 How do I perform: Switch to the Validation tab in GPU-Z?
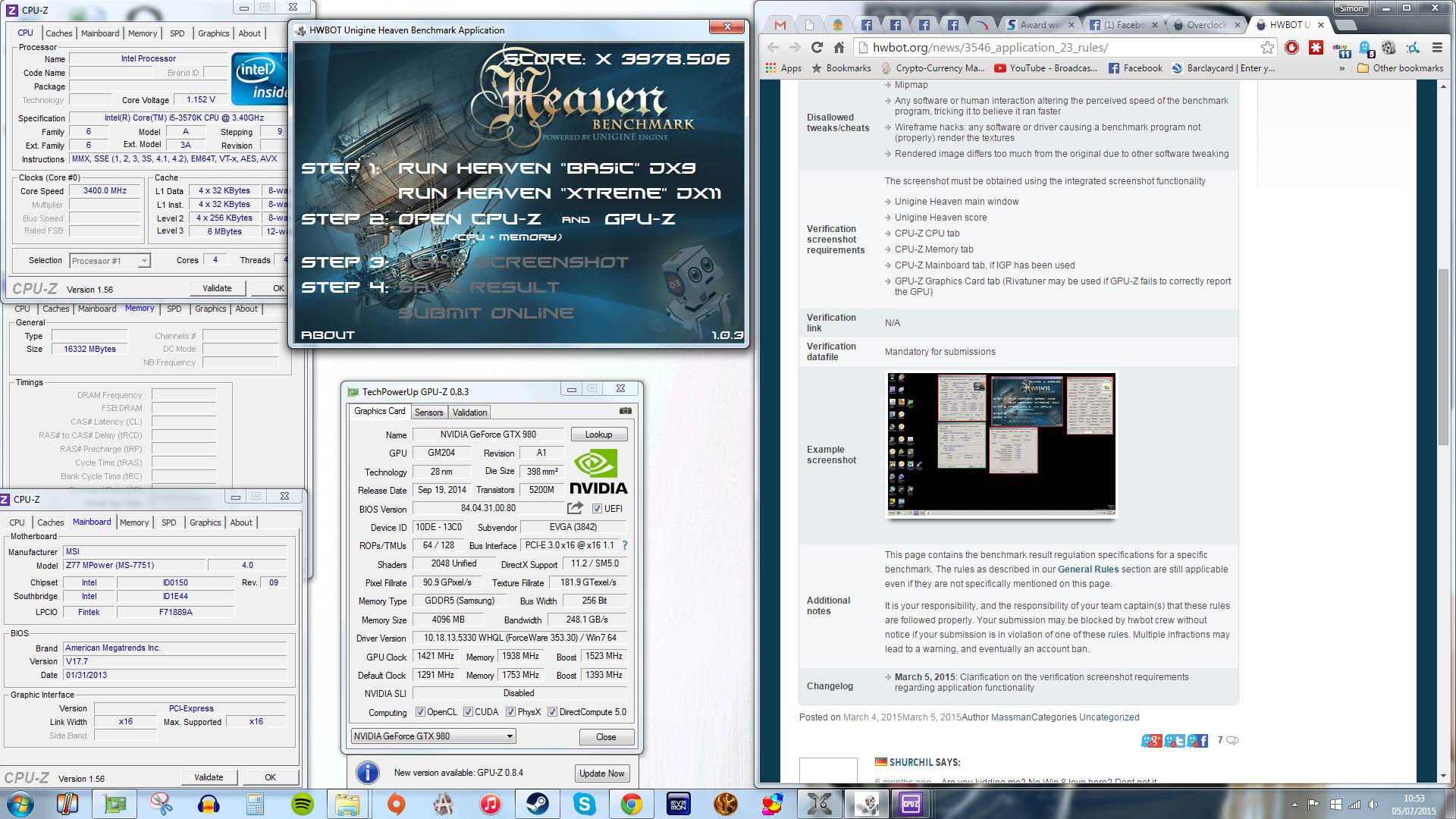(x=469, y=413)
